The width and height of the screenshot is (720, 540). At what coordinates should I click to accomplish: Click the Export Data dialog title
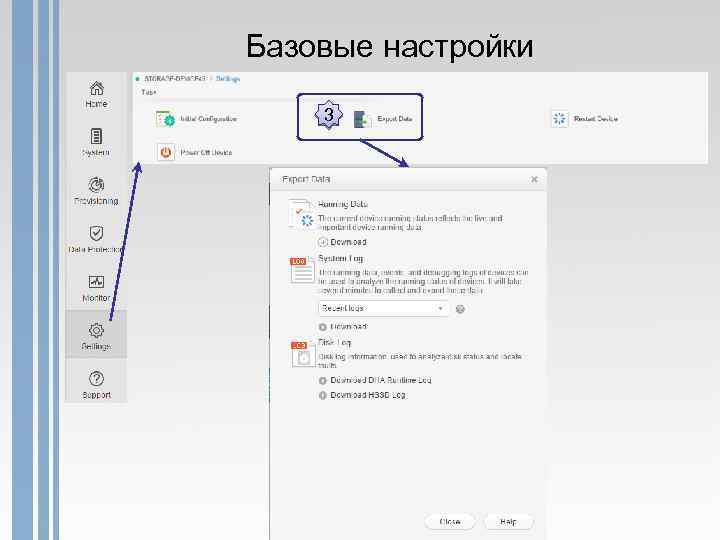point(306,179)
